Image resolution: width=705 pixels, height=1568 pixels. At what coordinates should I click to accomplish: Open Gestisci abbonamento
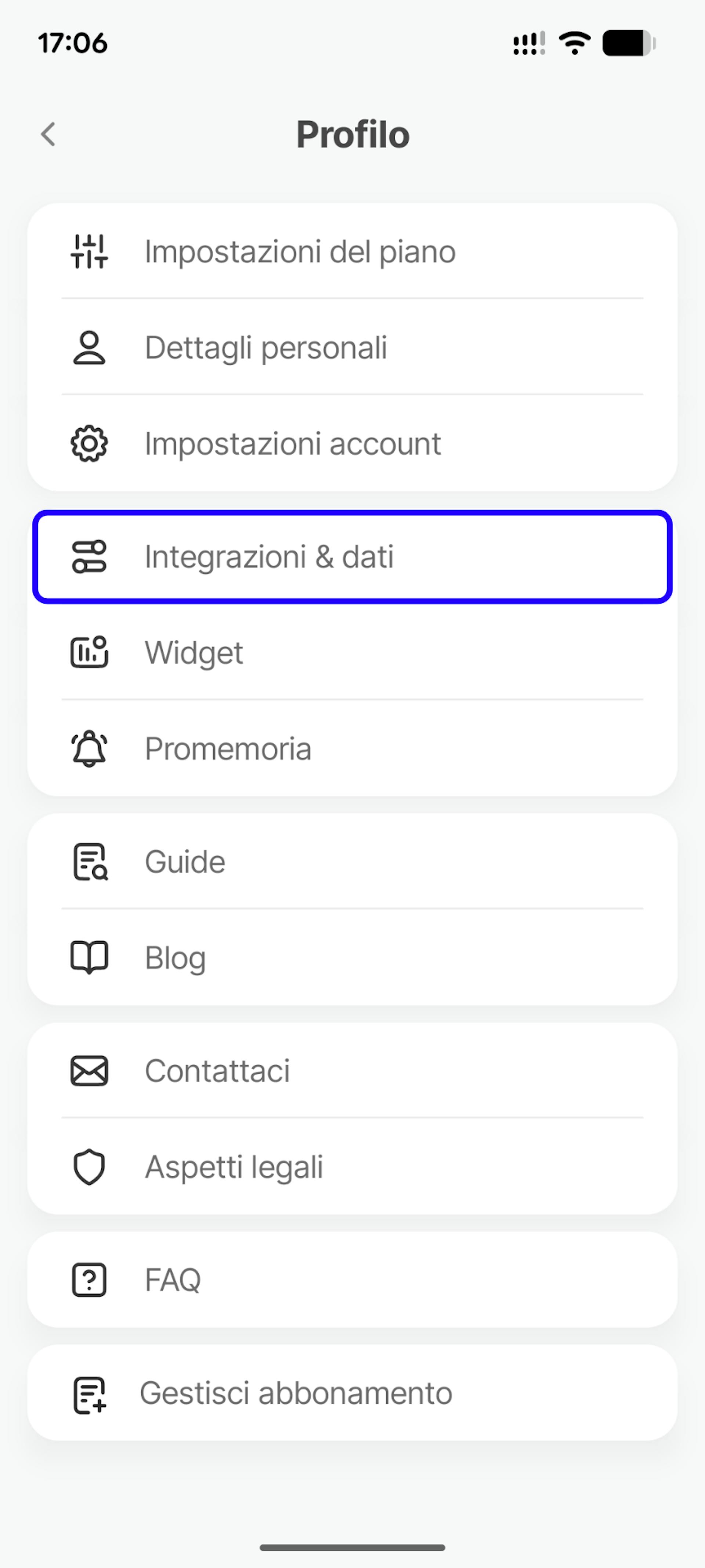(x=296, y=1393)
